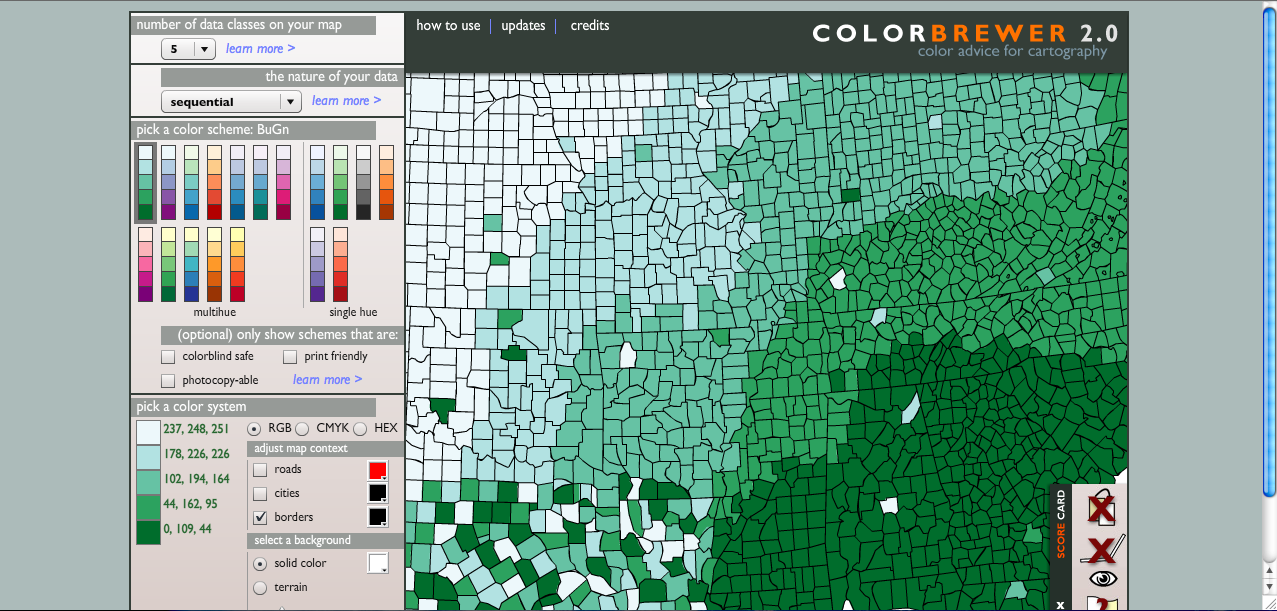Image resolution: width=1277 pixels, height=611 pixels.
Task: Open the roads red color picker
Action: tap(377, 470)
